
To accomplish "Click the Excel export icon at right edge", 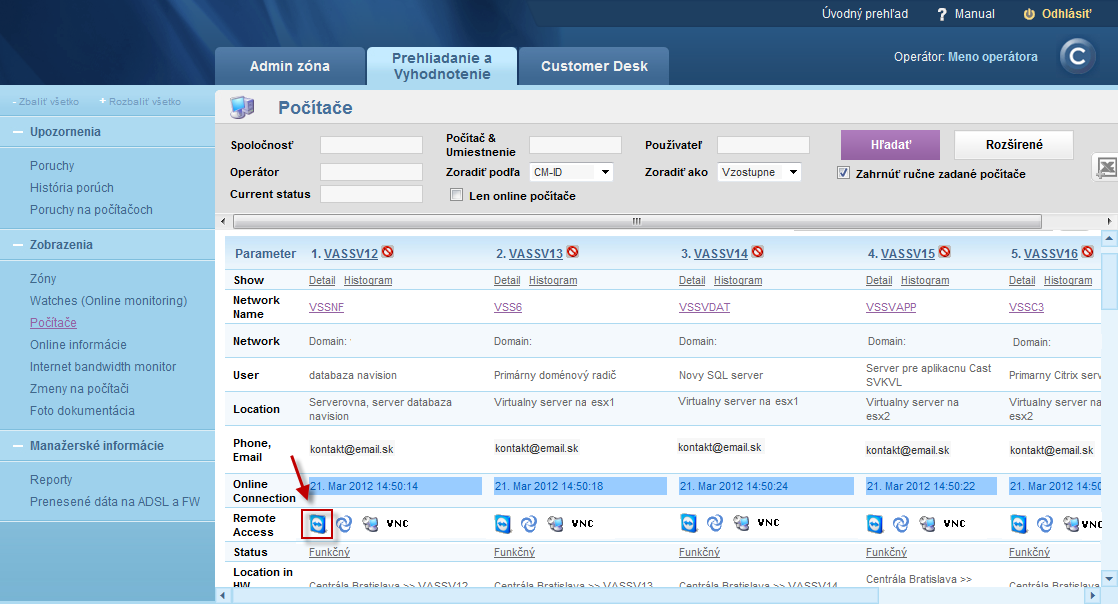I will (1106, 168).
